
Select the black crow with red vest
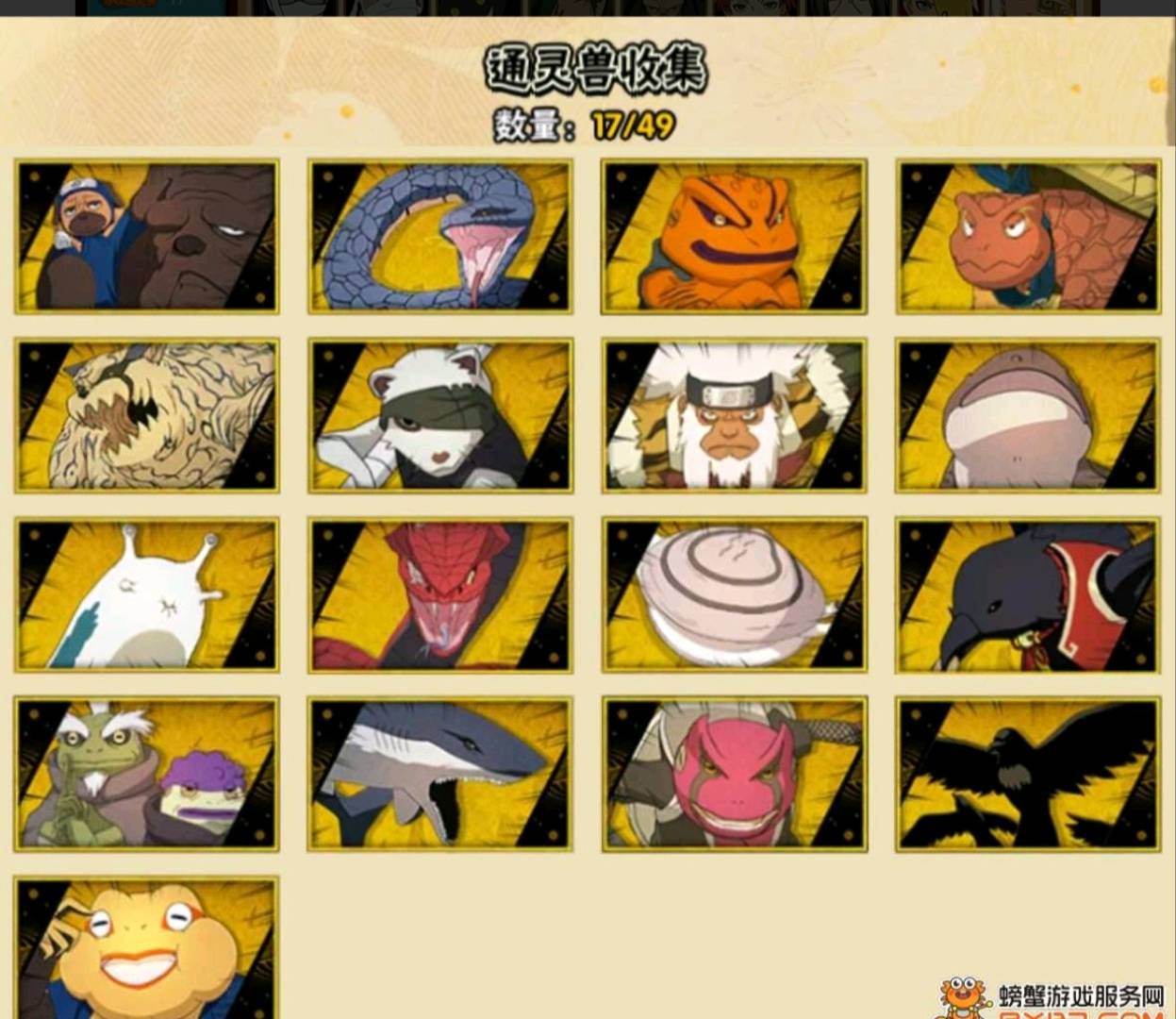pos(1029,595)
